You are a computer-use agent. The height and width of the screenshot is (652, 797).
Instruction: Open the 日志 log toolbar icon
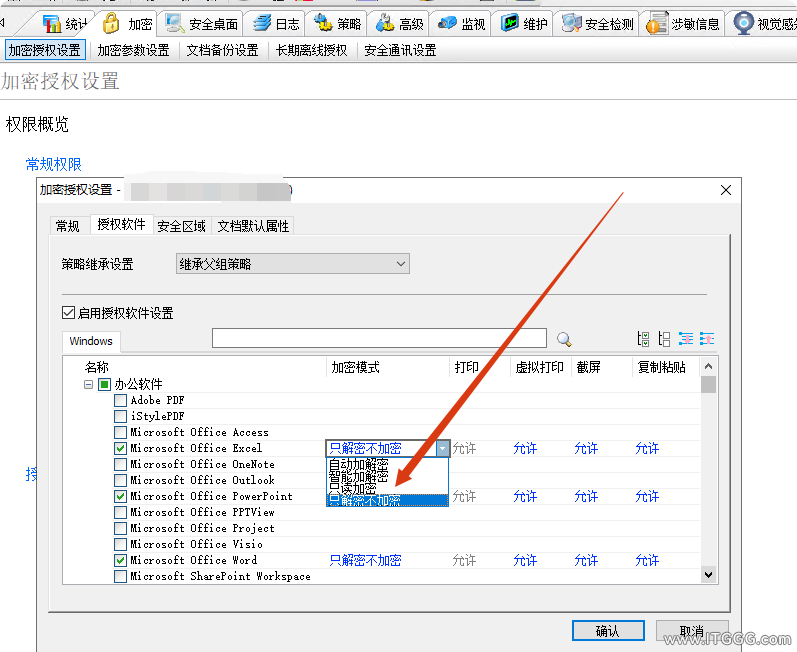click(x=275, y=24)
